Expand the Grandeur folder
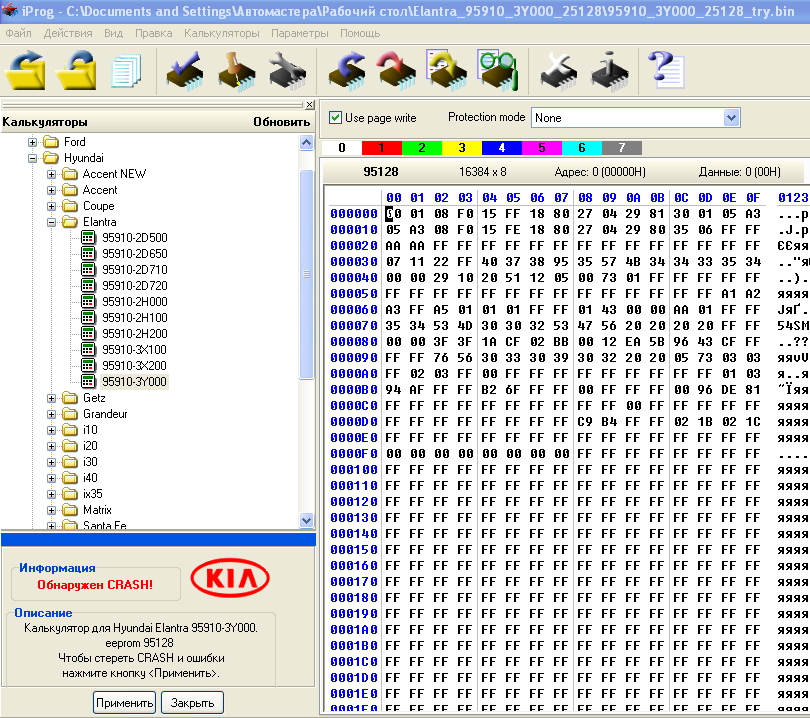 [52, 414]
